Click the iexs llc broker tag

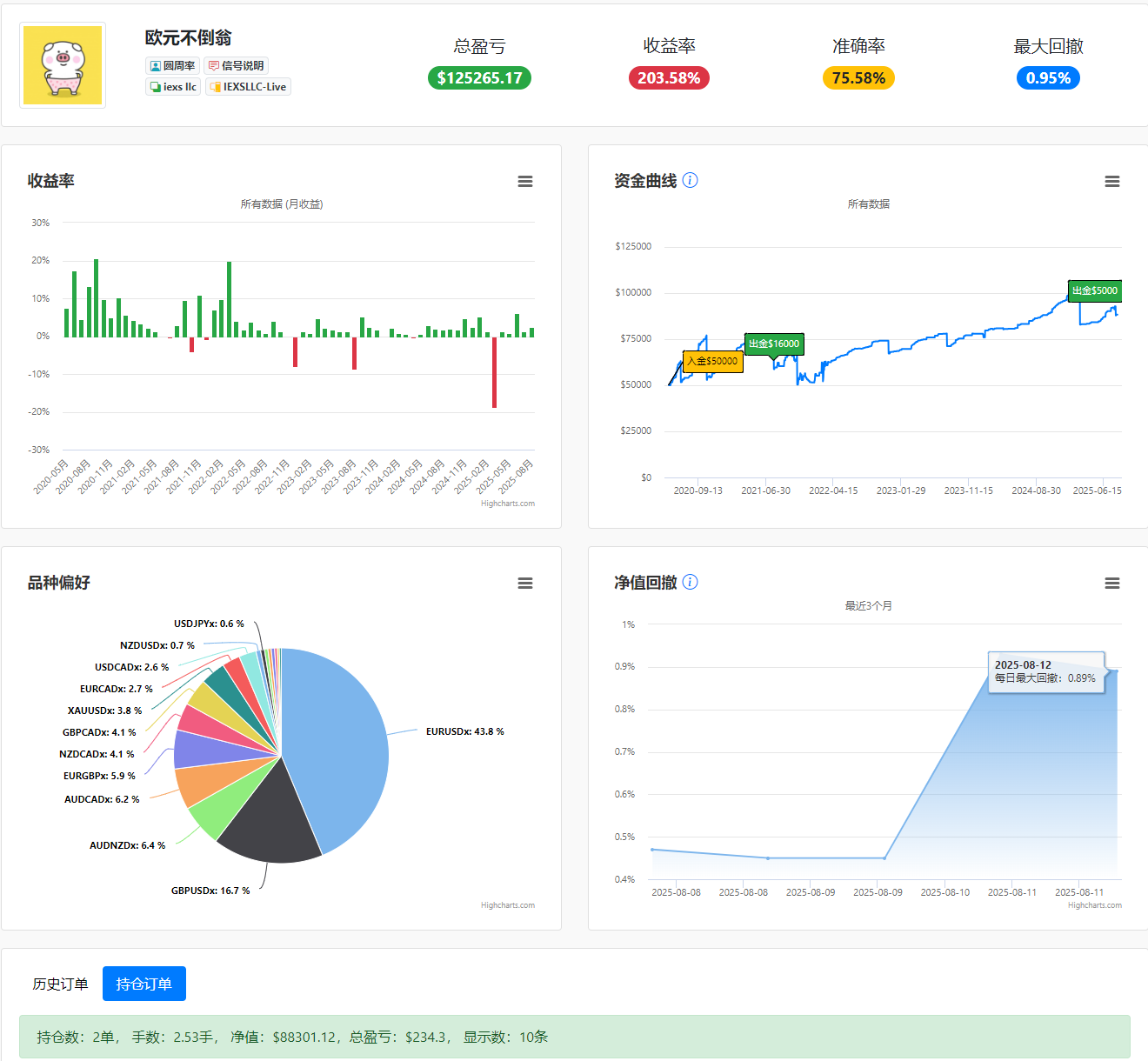coord(173,86)
